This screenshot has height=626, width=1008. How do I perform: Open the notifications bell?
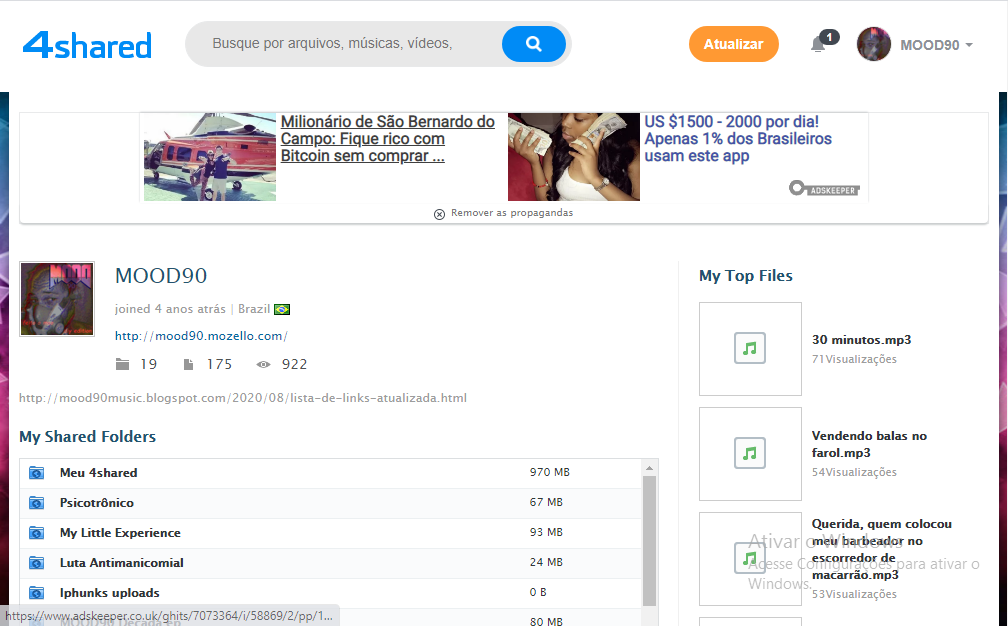818,44
